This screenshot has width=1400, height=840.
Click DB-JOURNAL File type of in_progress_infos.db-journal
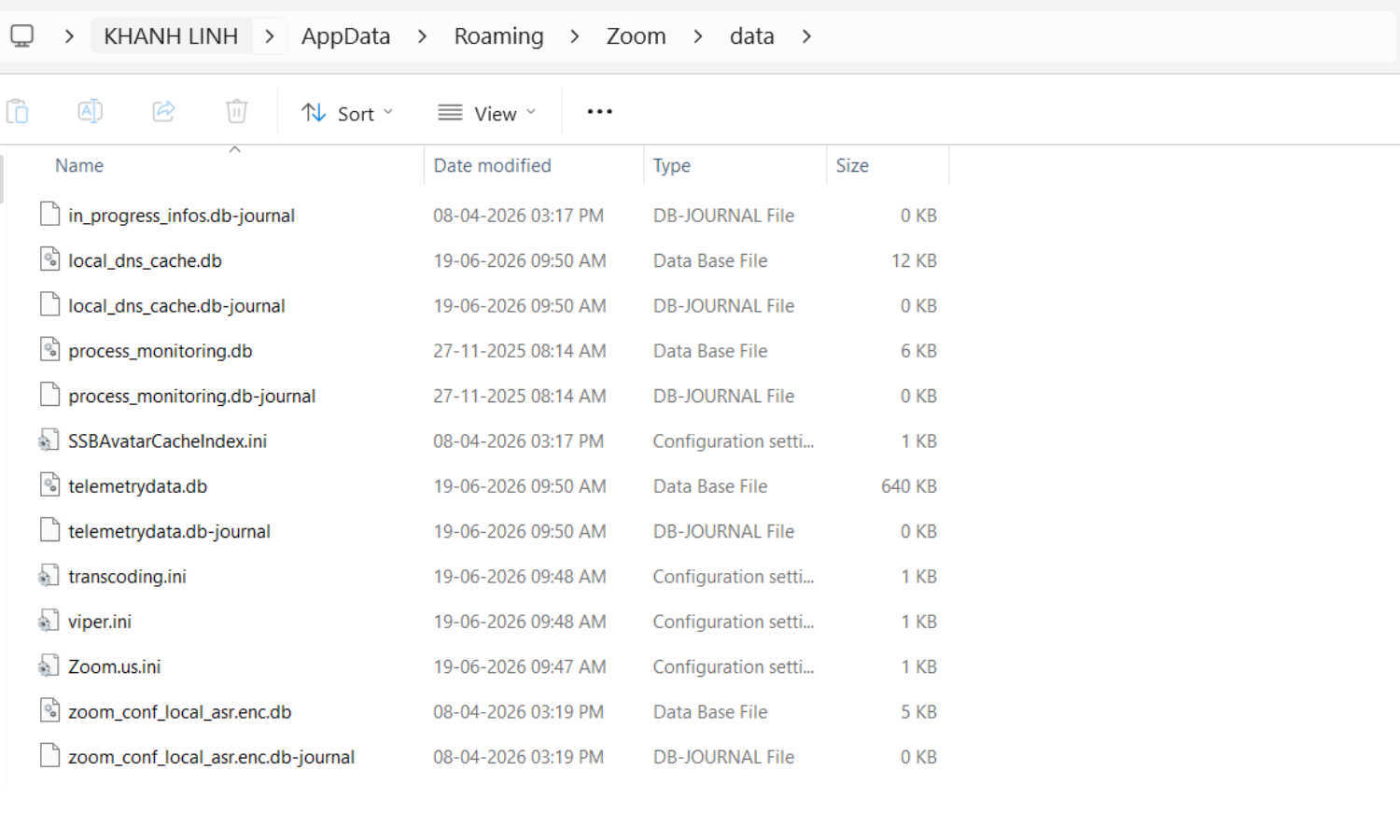point(723,216)
